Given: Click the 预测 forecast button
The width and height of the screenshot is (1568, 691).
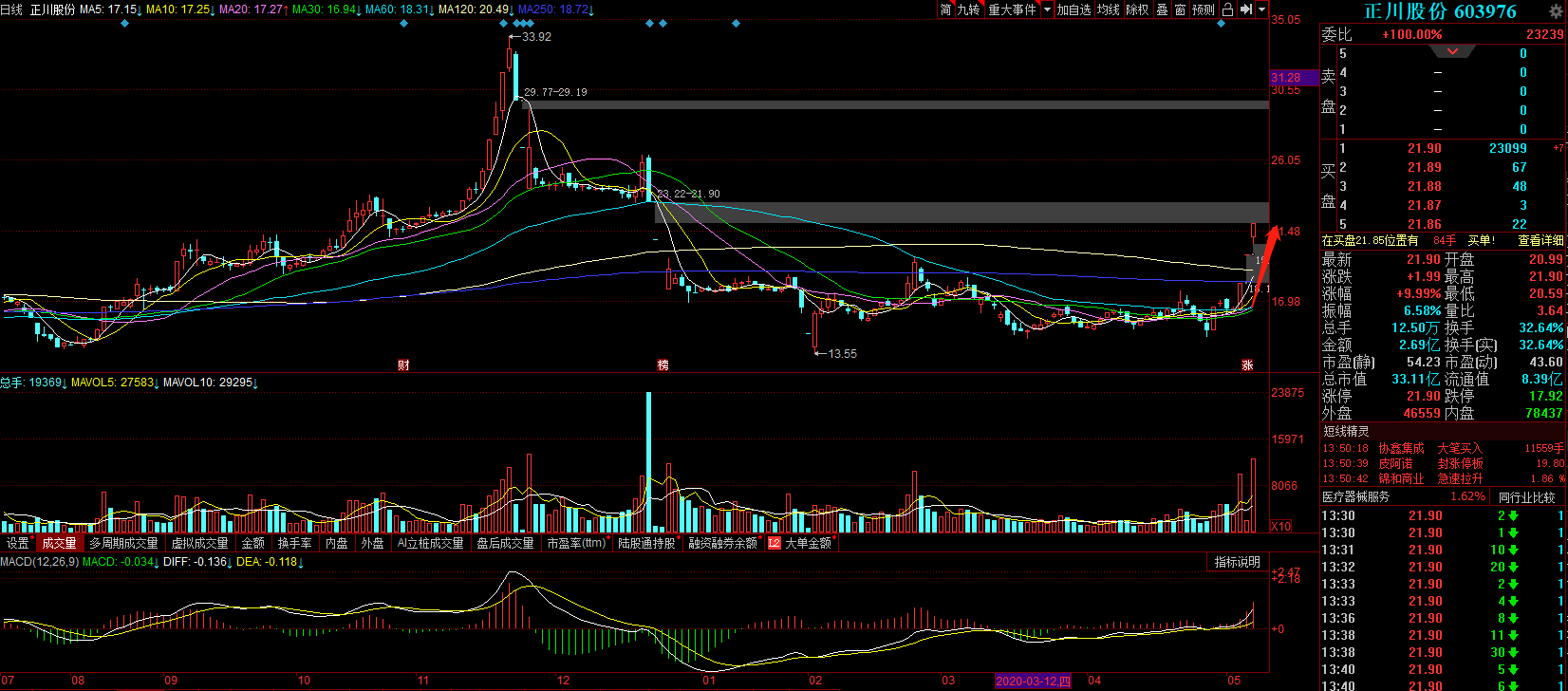Looking at the screenshot, I should 1204,9.
